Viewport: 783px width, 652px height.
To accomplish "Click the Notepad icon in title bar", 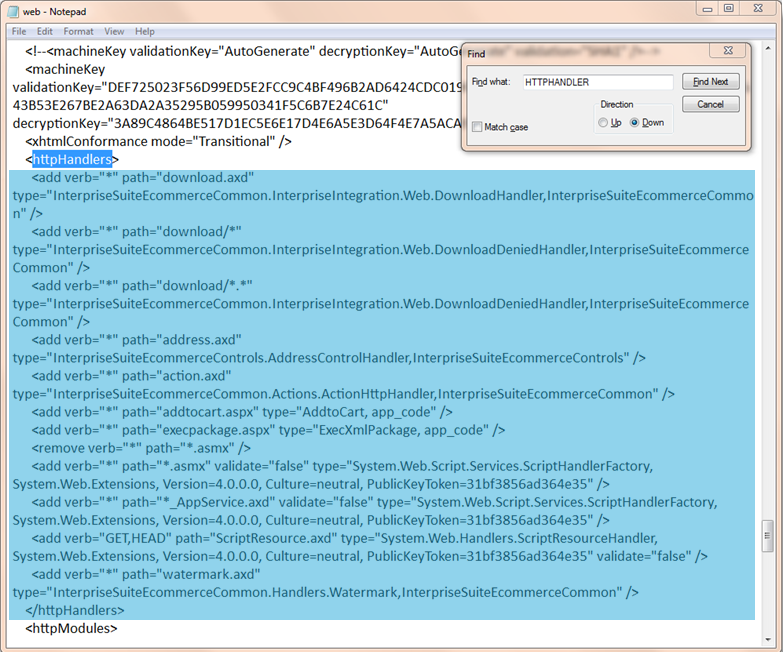I will coord(12,10).
